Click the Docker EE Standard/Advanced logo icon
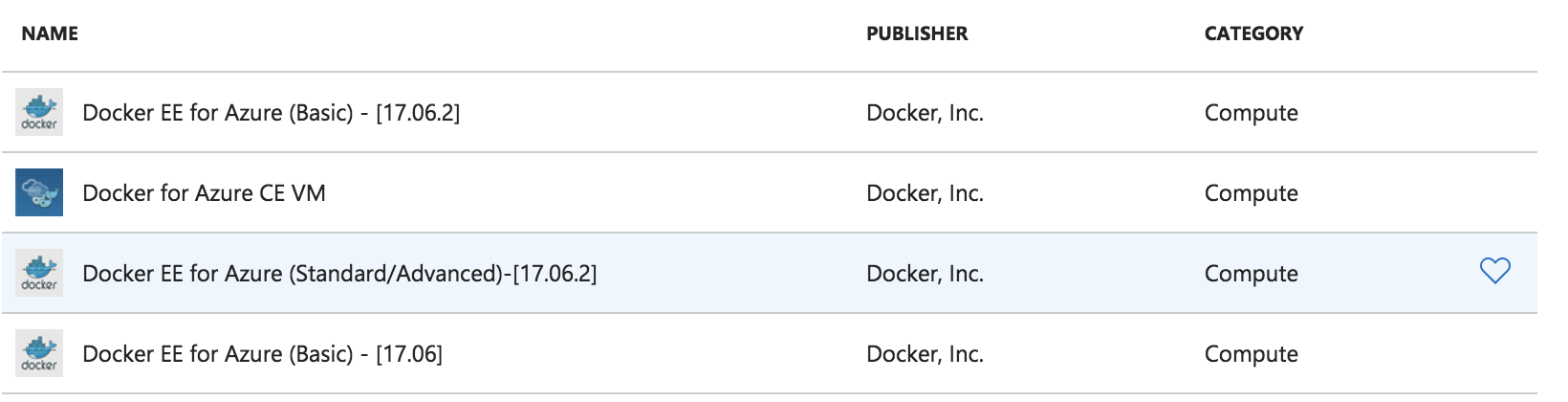 click(x=39, y=273)
